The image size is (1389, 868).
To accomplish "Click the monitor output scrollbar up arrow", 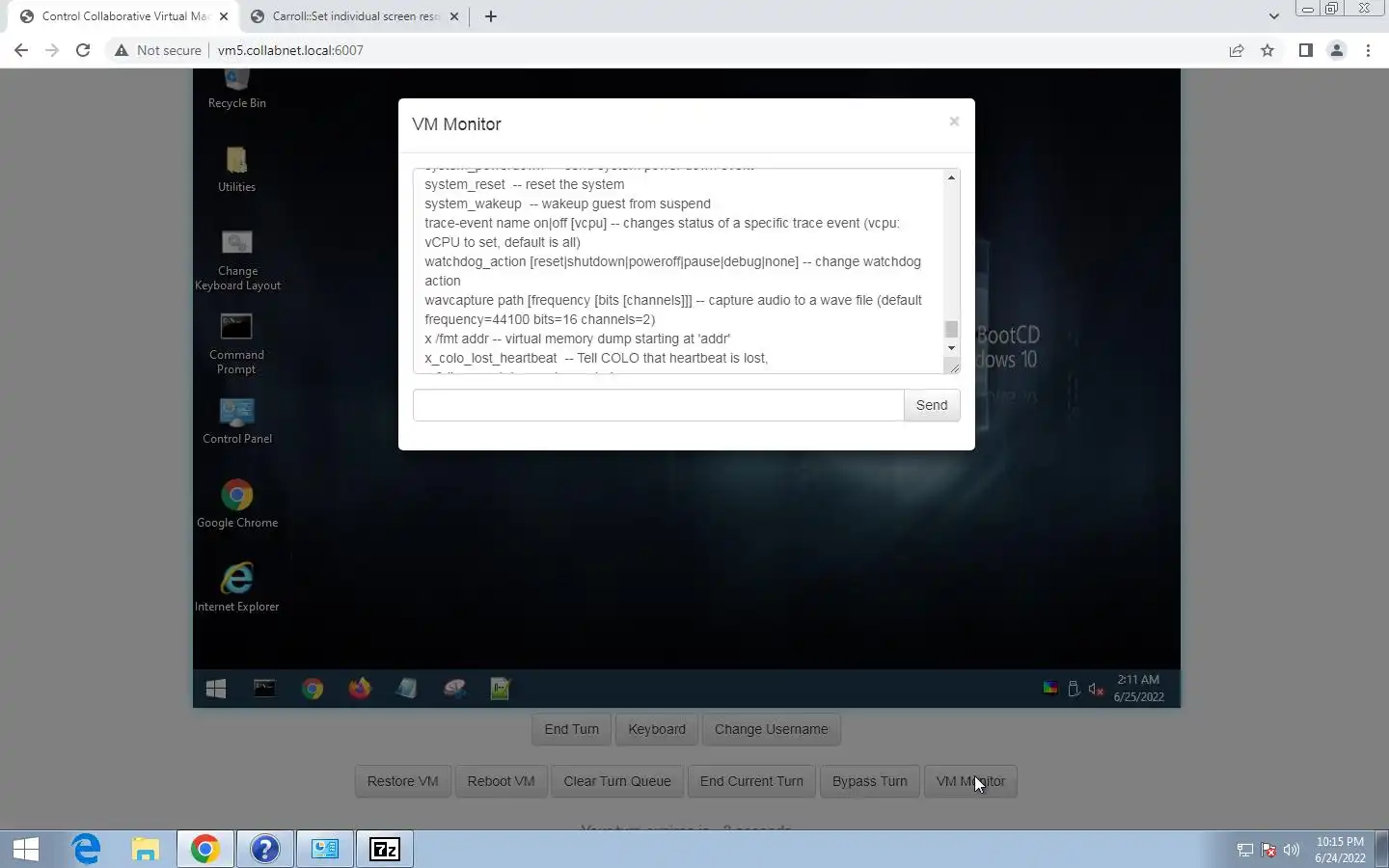I will (x=952, y=177).
